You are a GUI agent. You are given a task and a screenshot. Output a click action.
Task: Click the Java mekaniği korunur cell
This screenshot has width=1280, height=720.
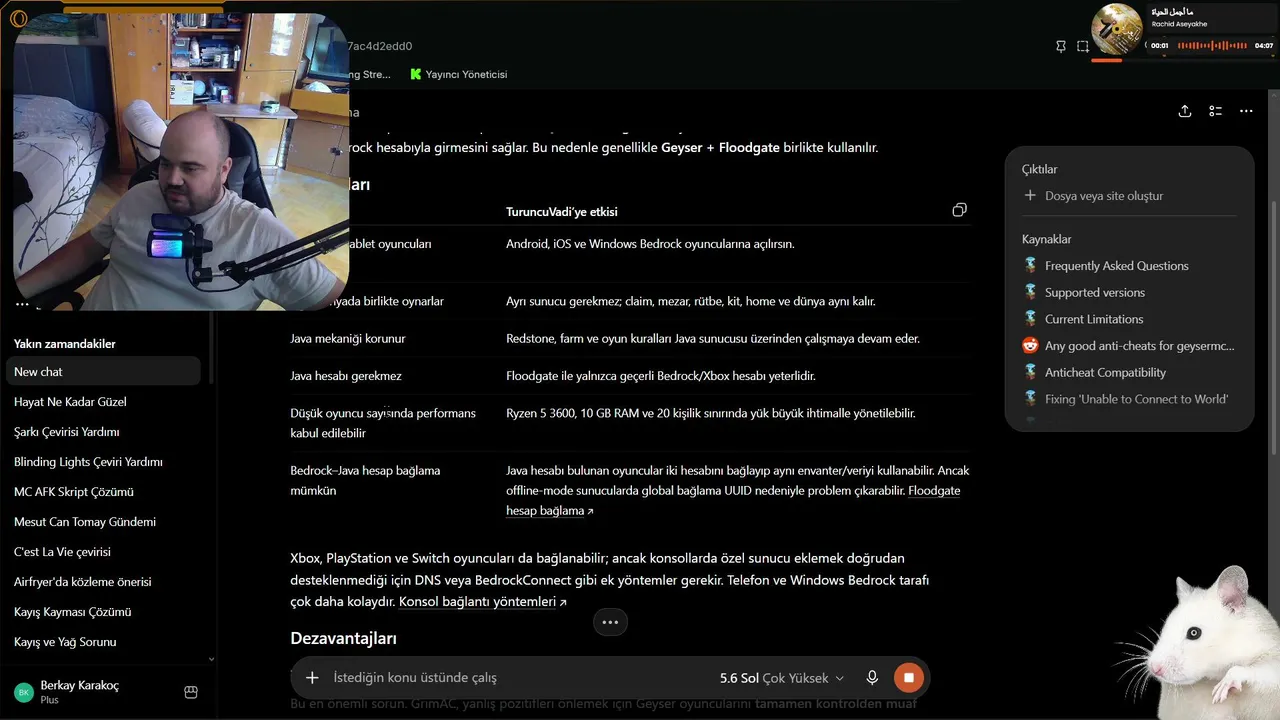[x=348, y=338]
